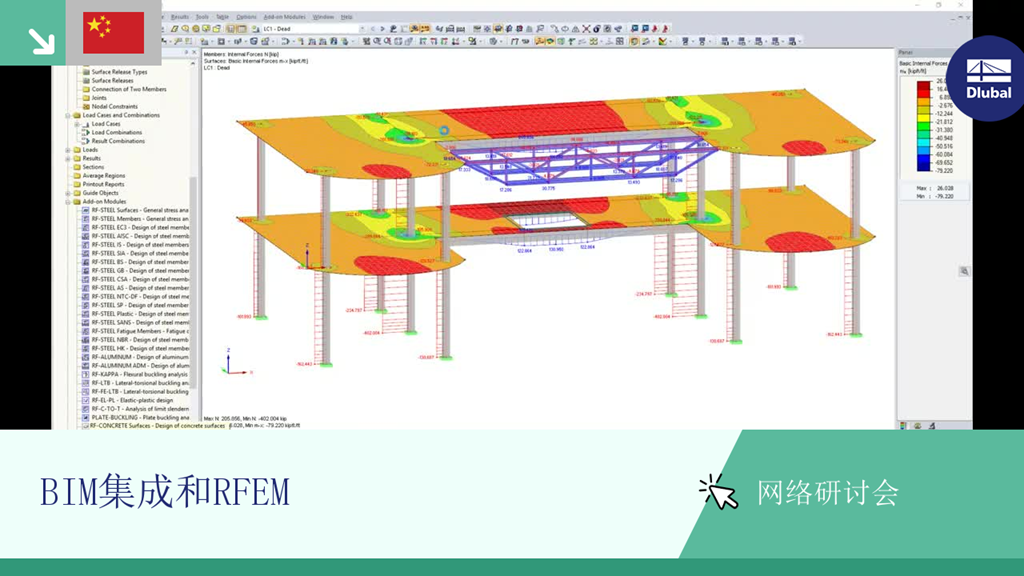Select Load Combinations in navigator
The image size is (1024, 576).
coord(116,132)
